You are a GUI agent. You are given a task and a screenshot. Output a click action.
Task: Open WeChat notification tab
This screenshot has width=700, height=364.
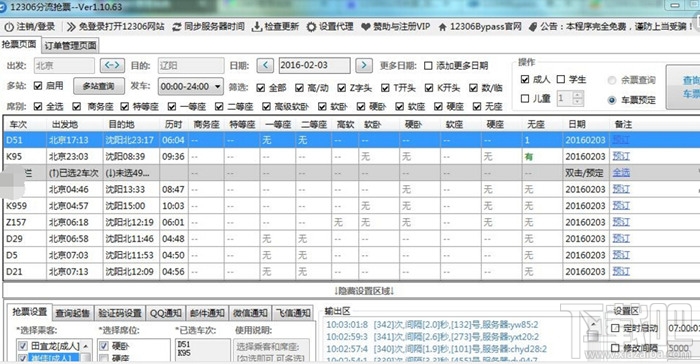point(250,314)
